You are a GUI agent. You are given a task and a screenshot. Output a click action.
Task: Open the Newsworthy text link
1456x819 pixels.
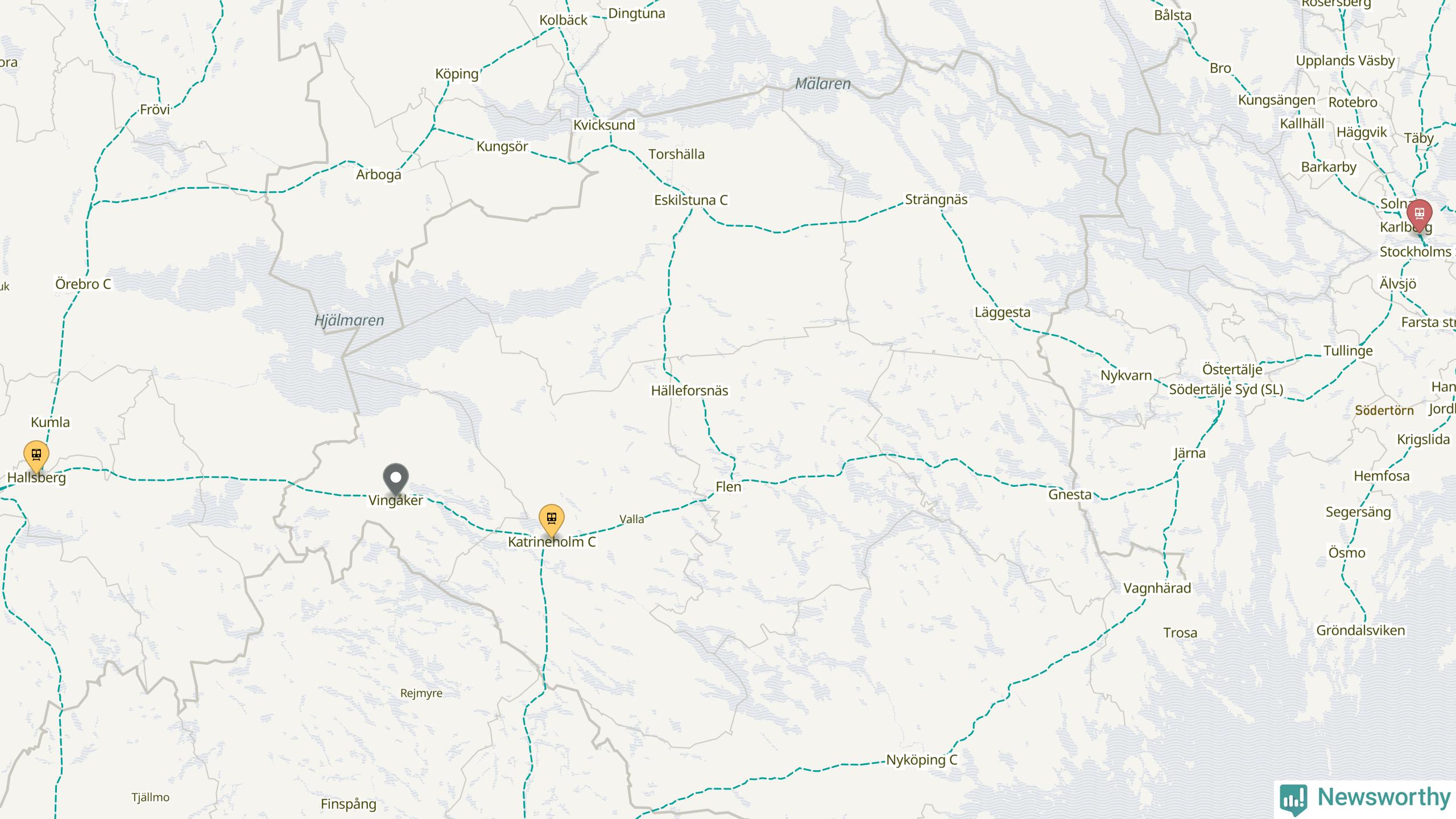[1384, 797]
